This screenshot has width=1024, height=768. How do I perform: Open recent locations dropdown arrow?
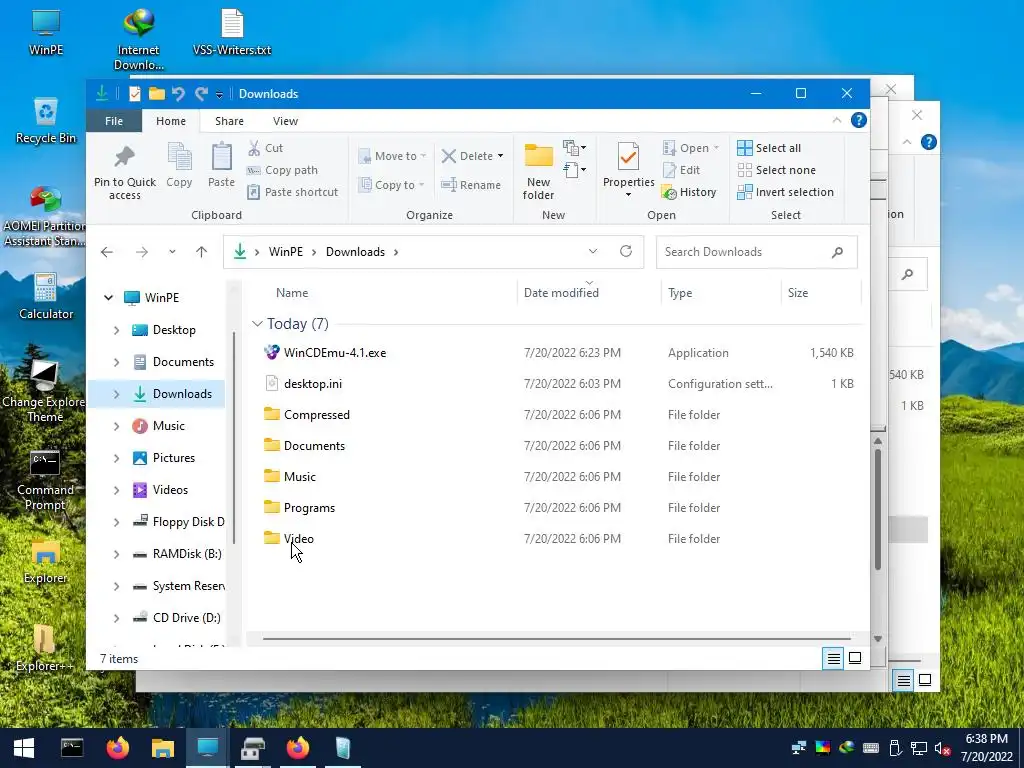(172, 252)
